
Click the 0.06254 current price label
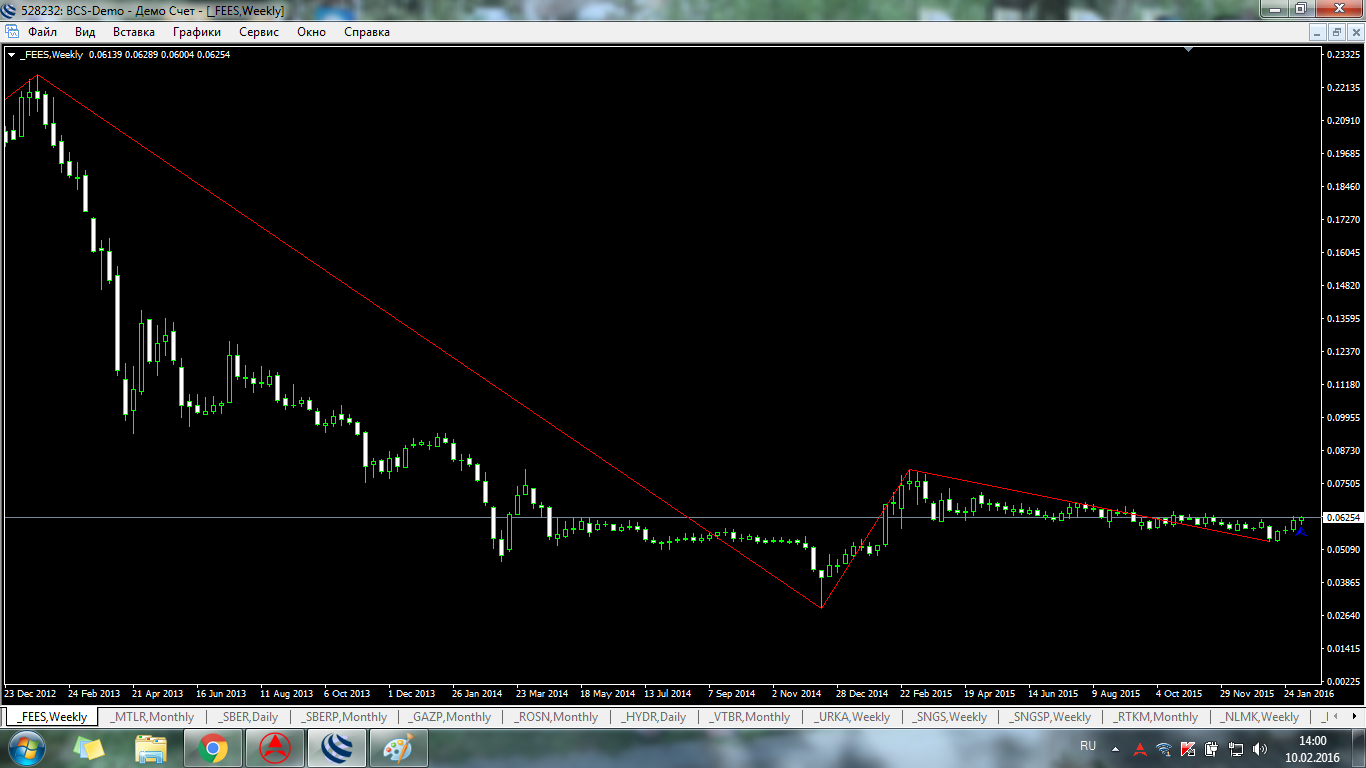point(1341,518)
